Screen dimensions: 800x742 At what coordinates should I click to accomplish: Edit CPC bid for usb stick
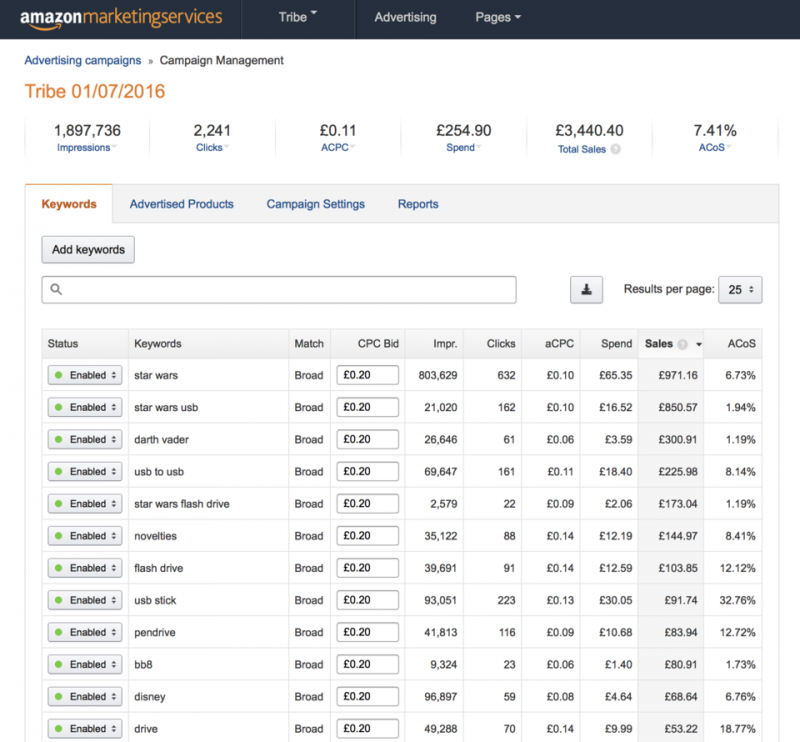pyautogui.click(x=367, y=600)
